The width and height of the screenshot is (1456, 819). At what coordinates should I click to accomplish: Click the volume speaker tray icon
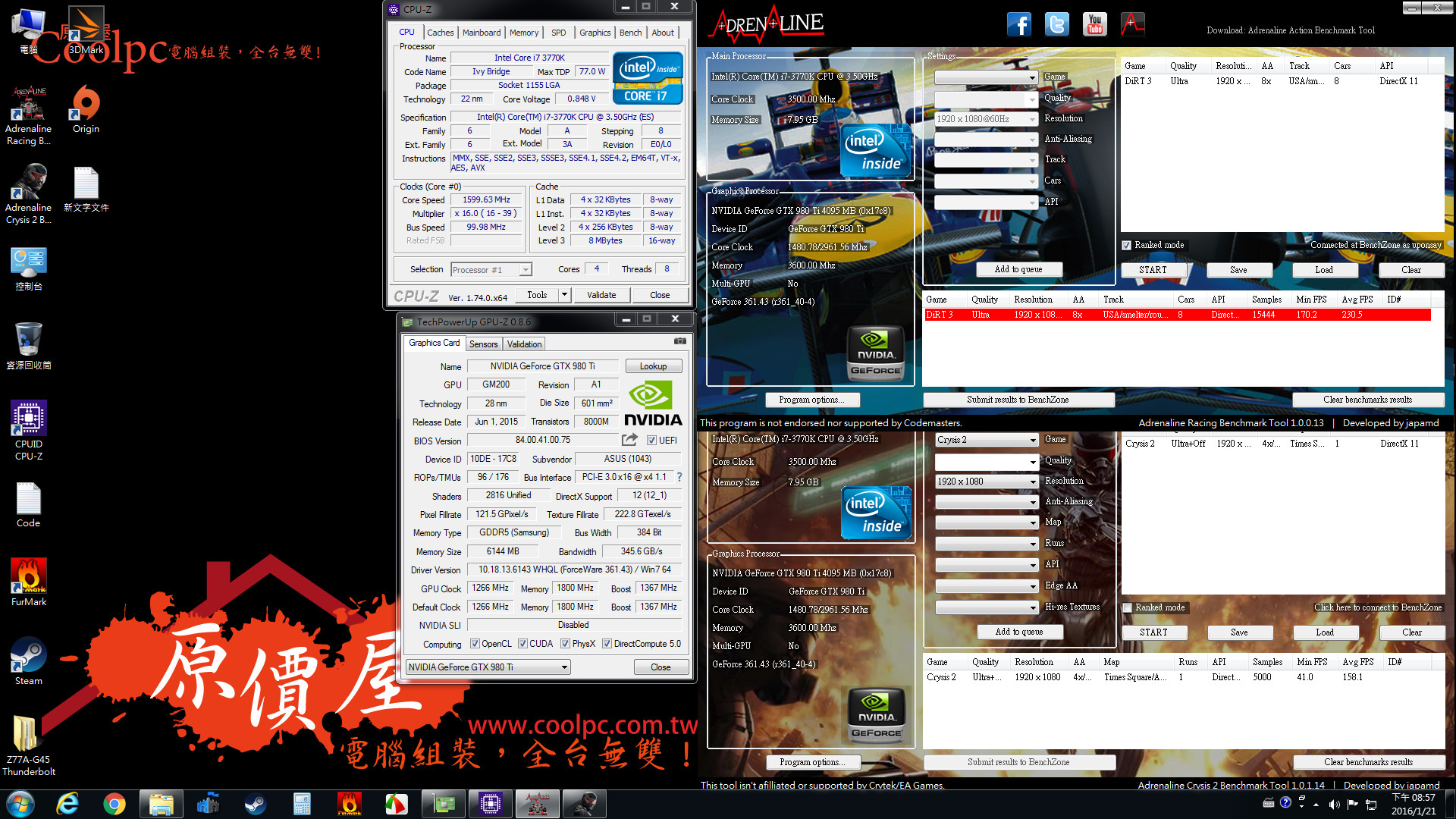(x=1334, y=805)
